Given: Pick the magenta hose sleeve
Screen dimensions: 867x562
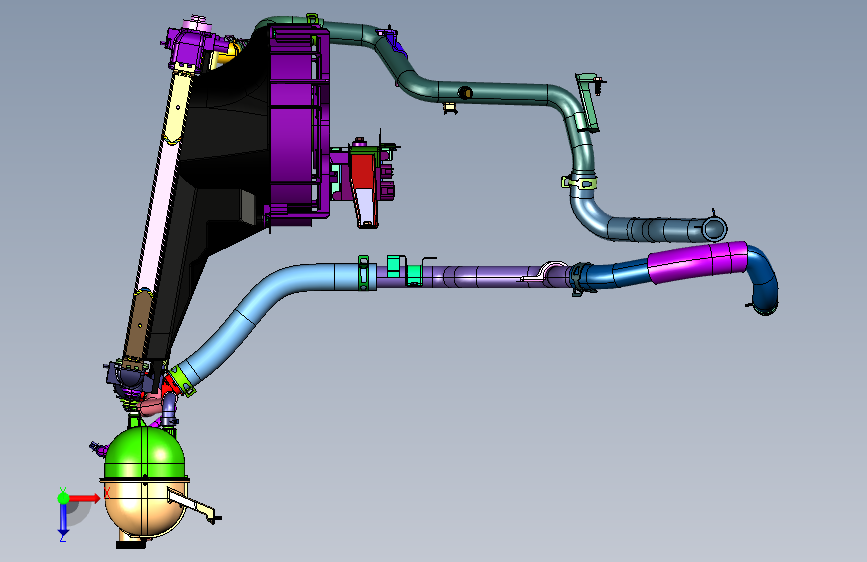Looking at the screenshot, I should tap(698, 262).
